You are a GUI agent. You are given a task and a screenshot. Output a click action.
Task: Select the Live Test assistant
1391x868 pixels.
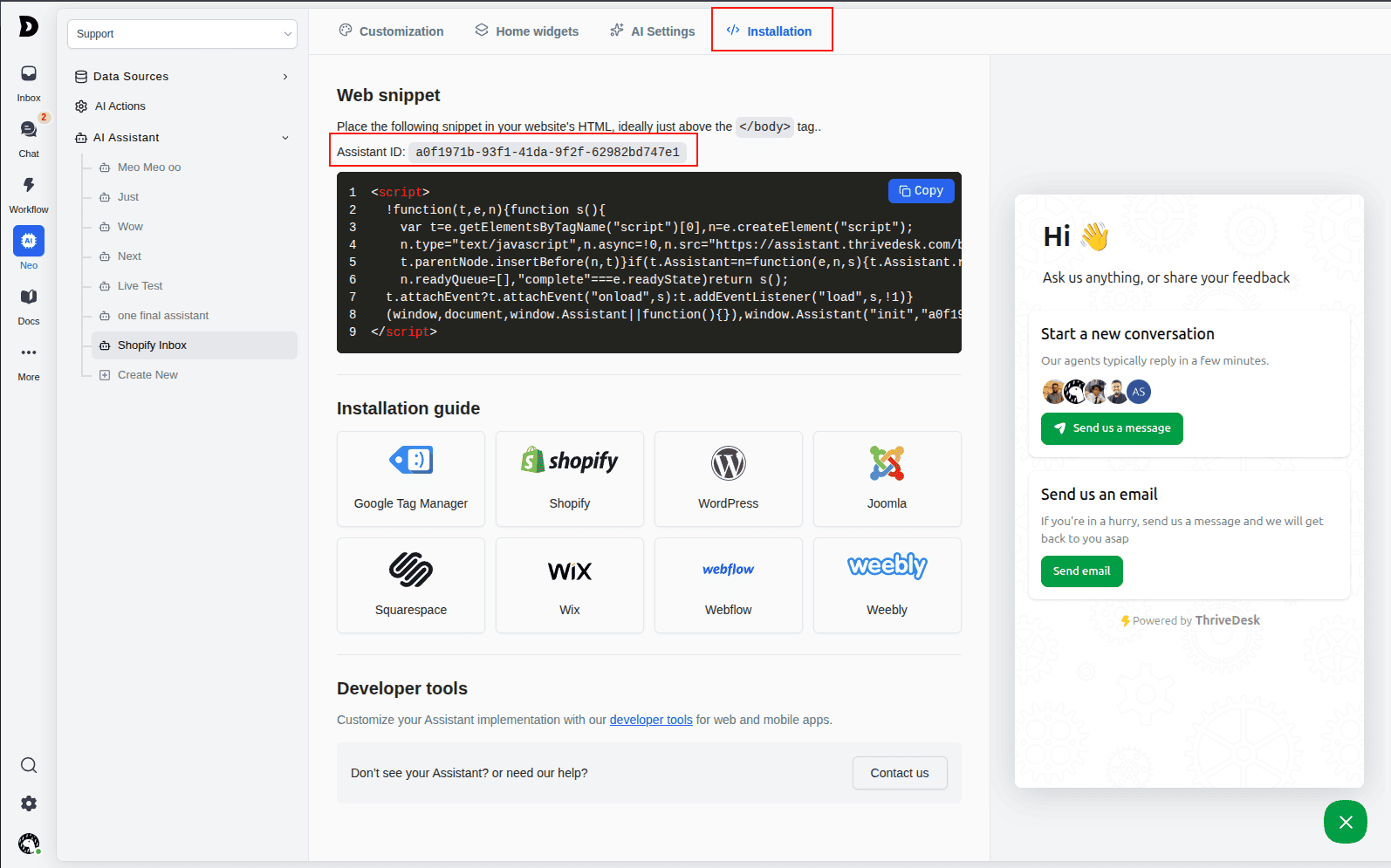[140, 286]
